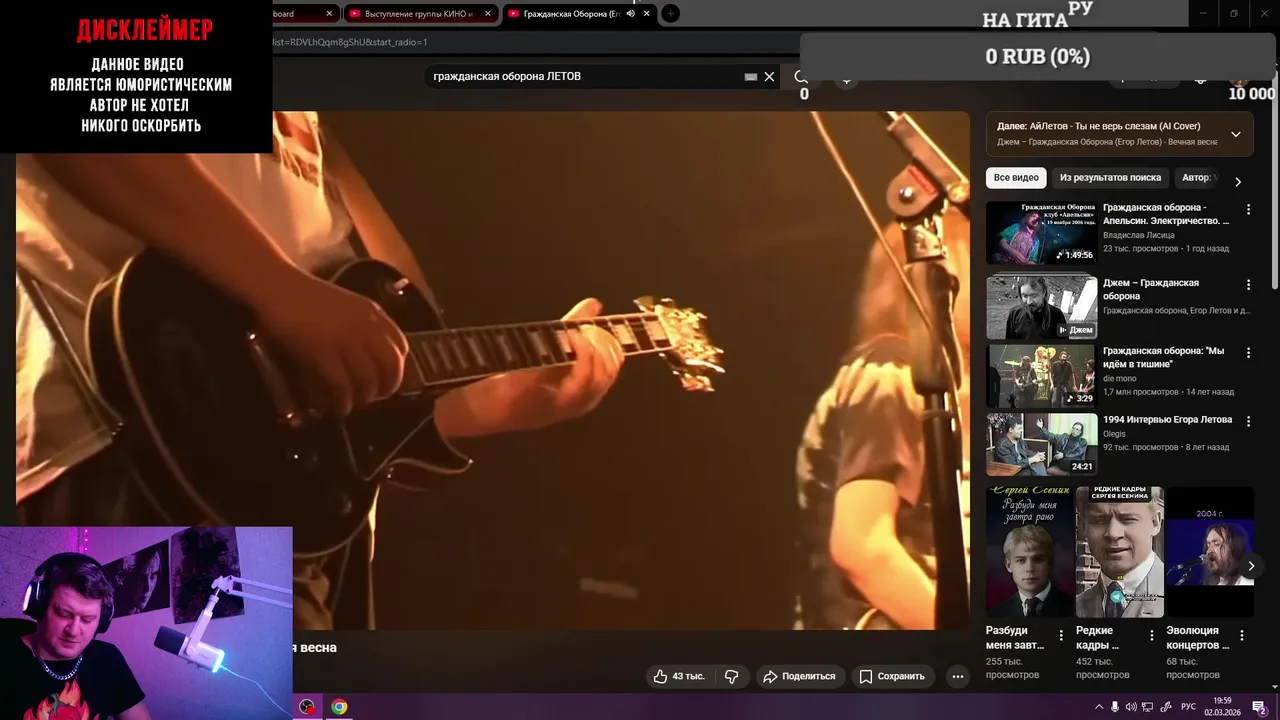
Task: Click the network icon in system tray
Action: [1148, 707]
